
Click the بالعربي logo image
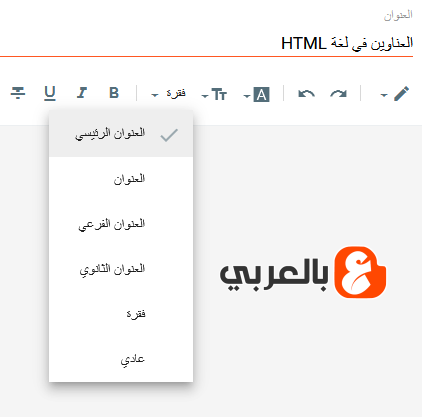303,273
